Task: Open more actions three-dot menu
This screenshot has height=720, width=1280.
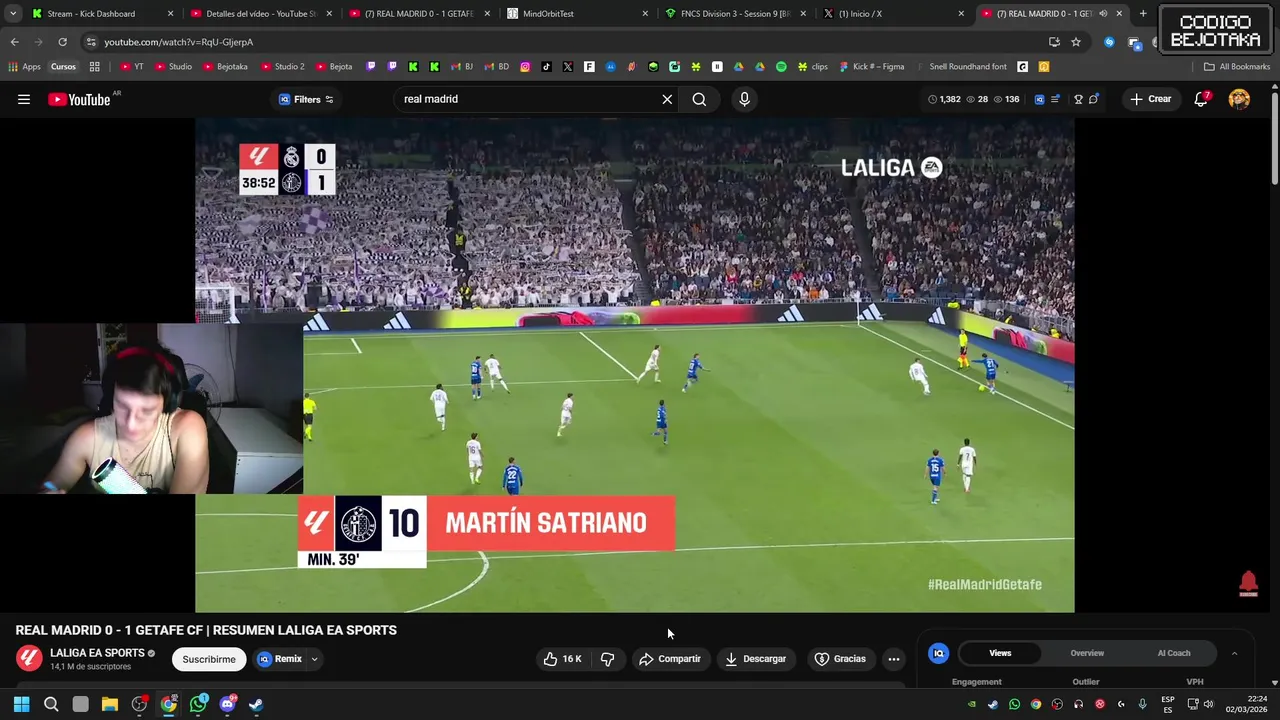Action: tap(894, 659)
